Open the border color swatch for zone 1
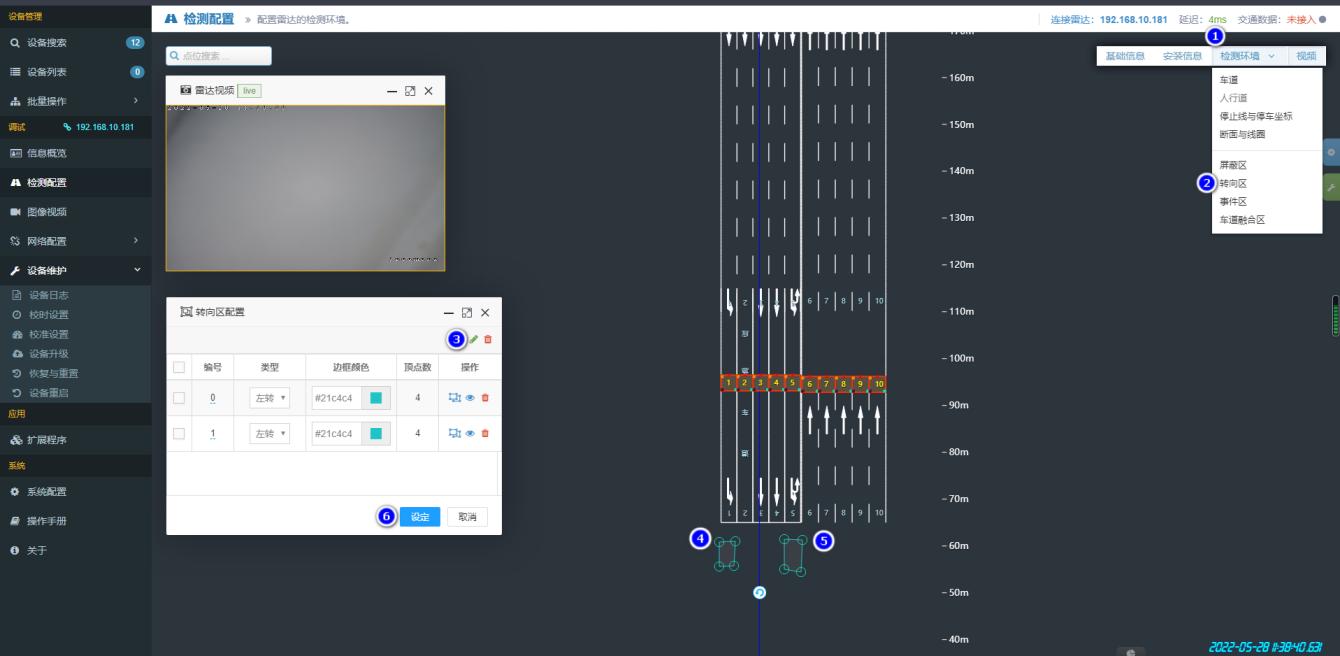This screenshot has width=1340, height=656. pos(376,434)
